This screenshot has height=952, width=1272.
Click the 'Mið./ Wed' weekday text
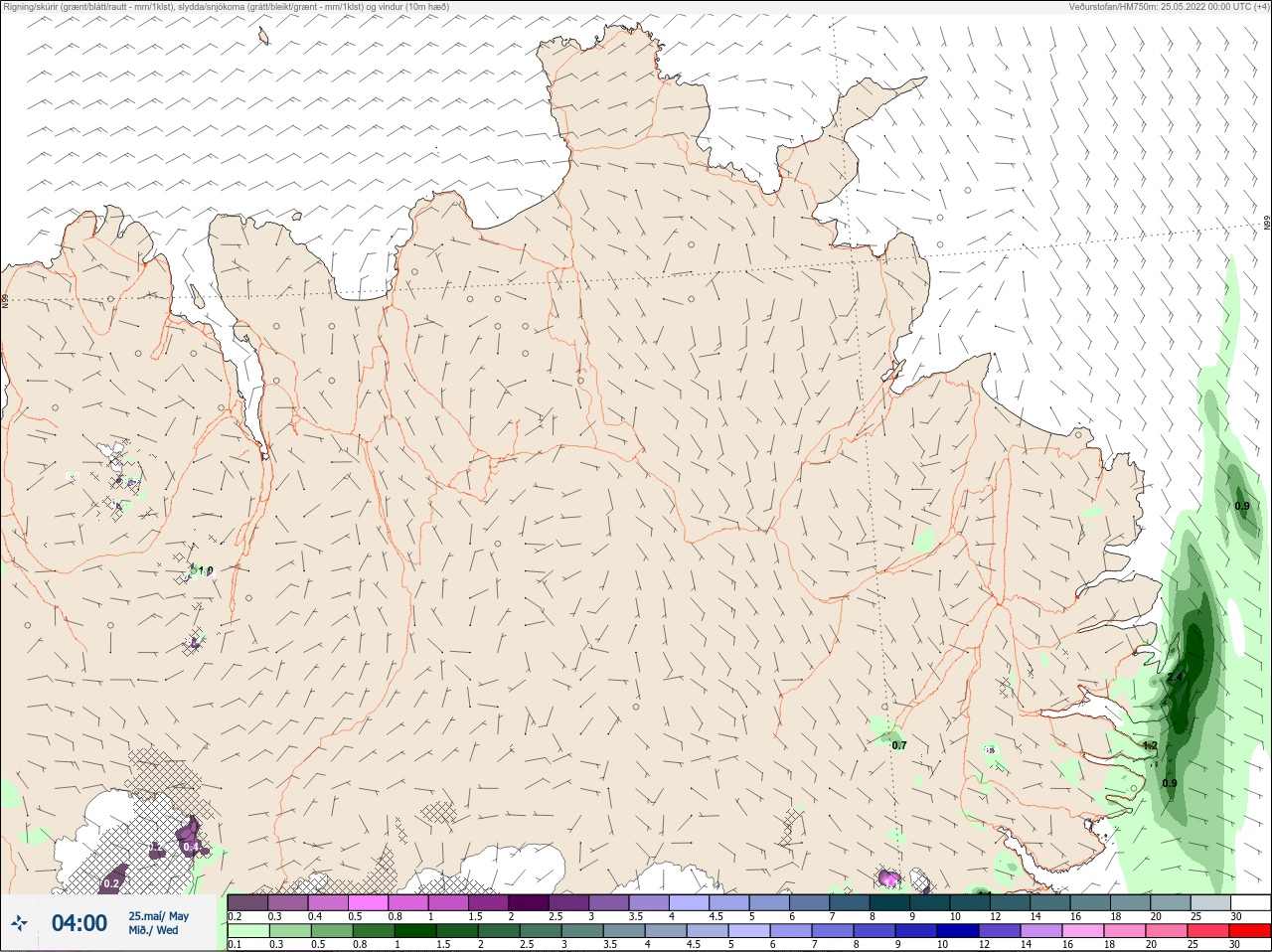click(153, 930)
